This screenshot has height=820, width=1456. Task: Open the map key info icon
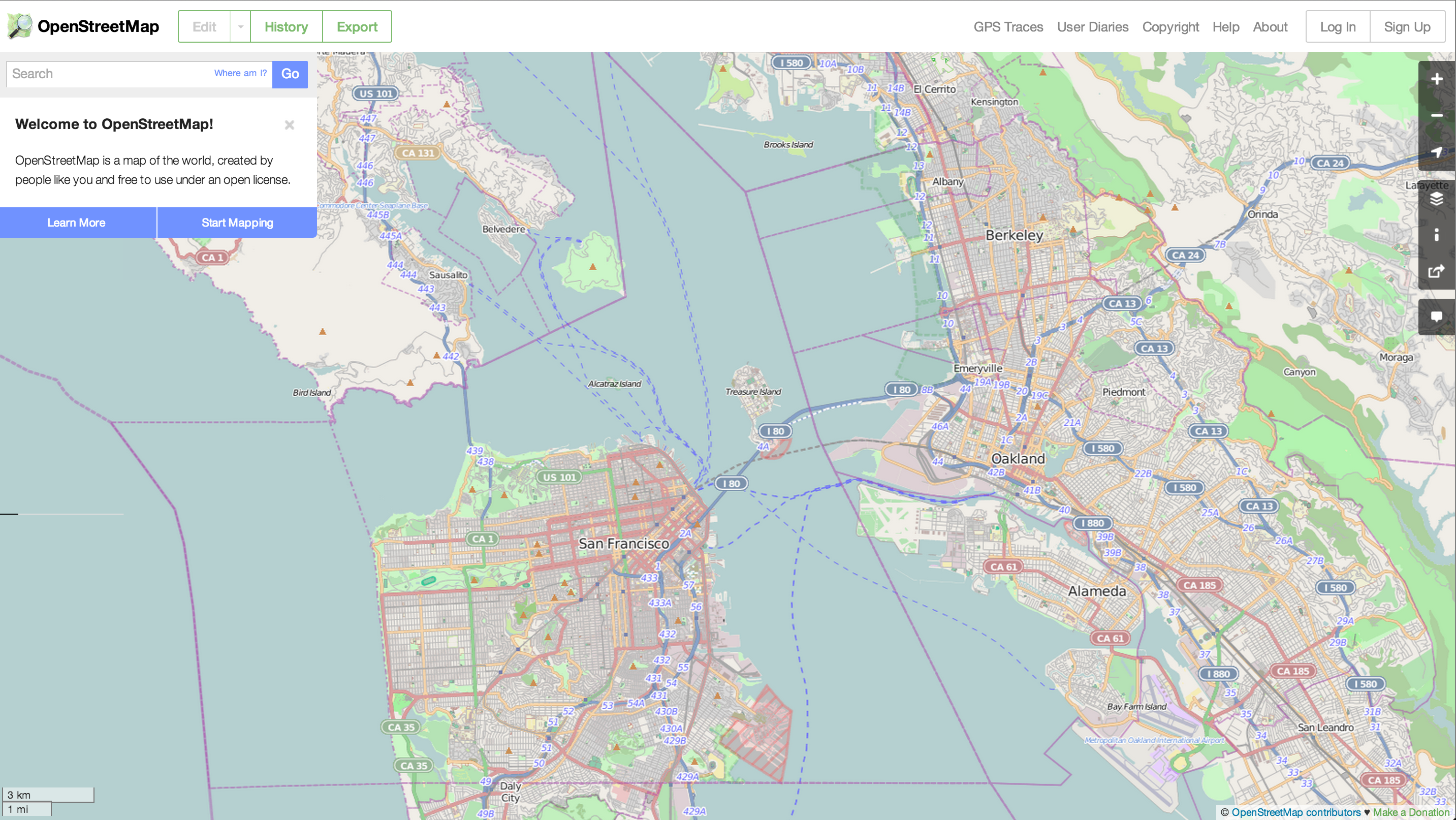[1436, 235]
